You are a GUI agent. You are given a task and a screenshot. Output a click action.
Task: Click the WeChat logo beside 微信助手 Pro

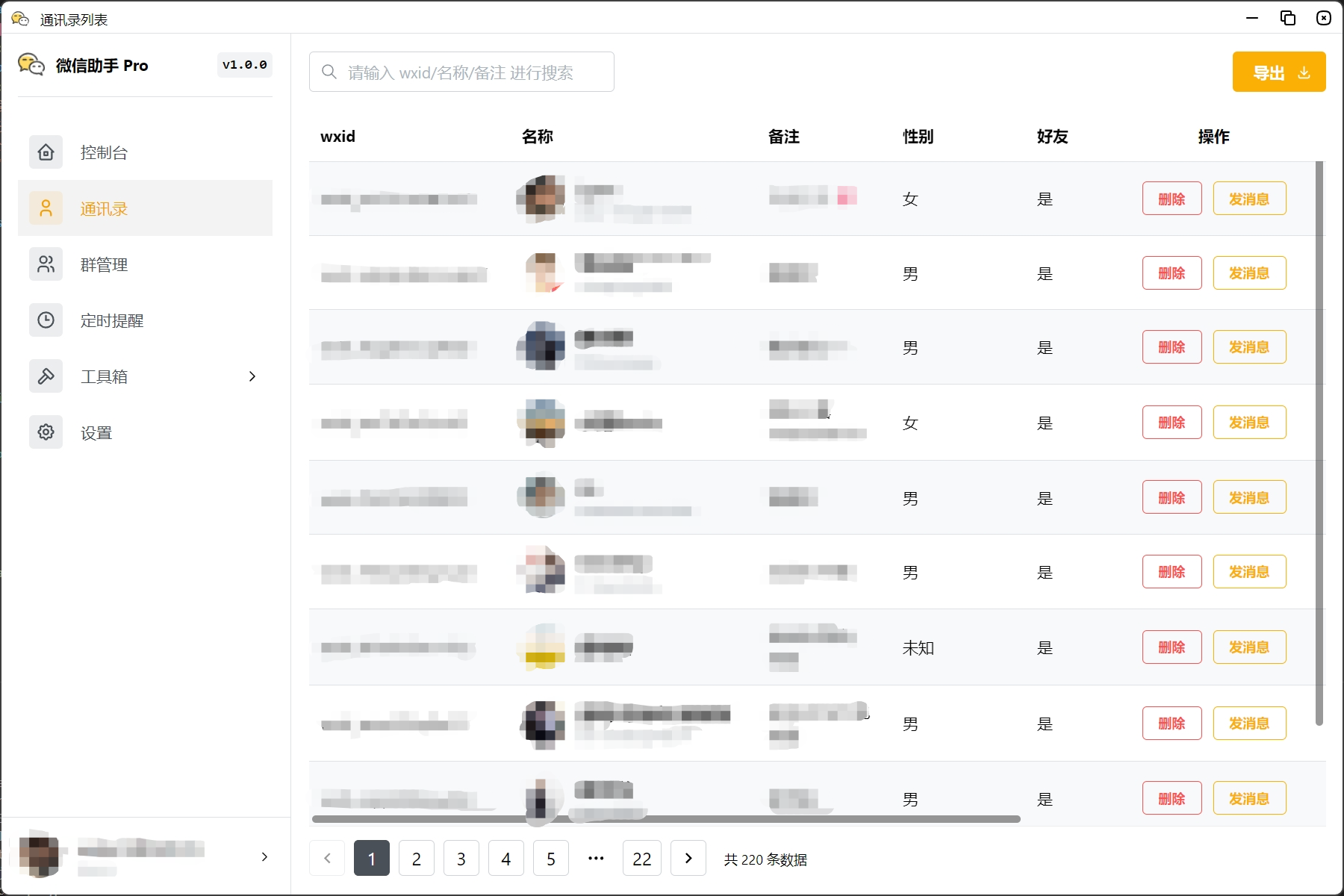tap(31, 65)
